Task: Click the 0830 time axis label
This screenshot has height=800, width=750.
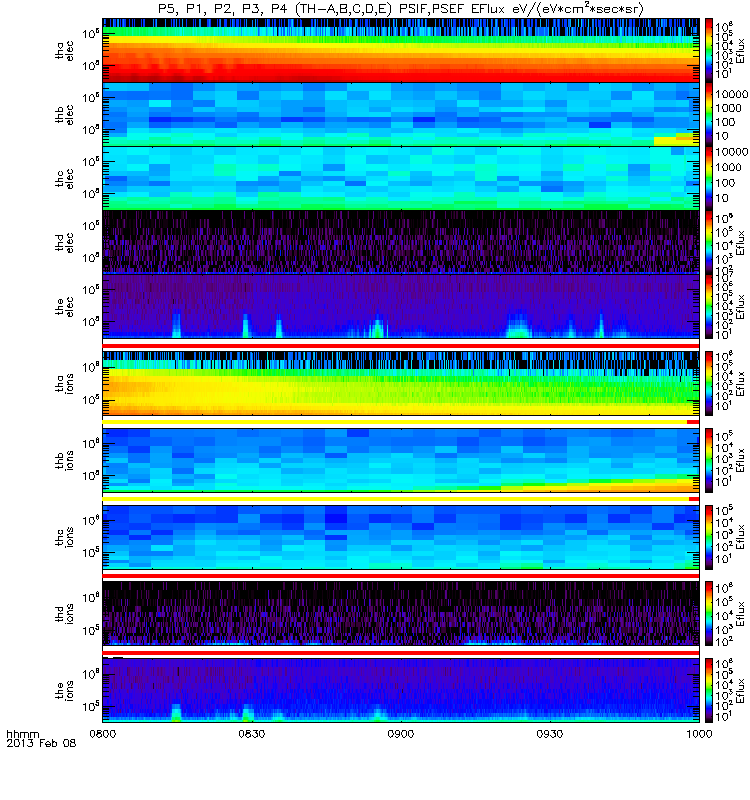Action: 252,734
